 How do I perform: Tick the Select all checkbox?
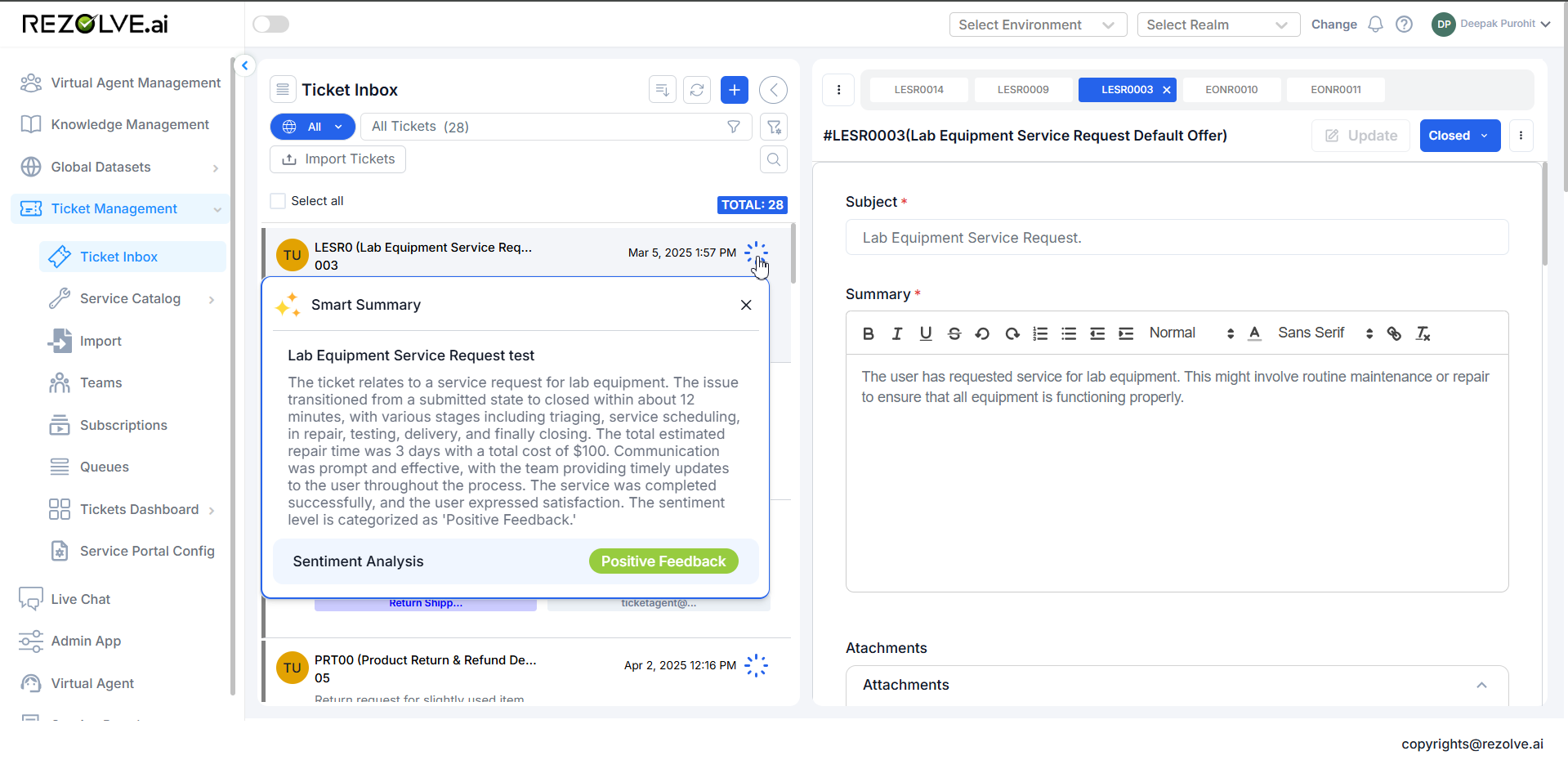click(278, 201)
